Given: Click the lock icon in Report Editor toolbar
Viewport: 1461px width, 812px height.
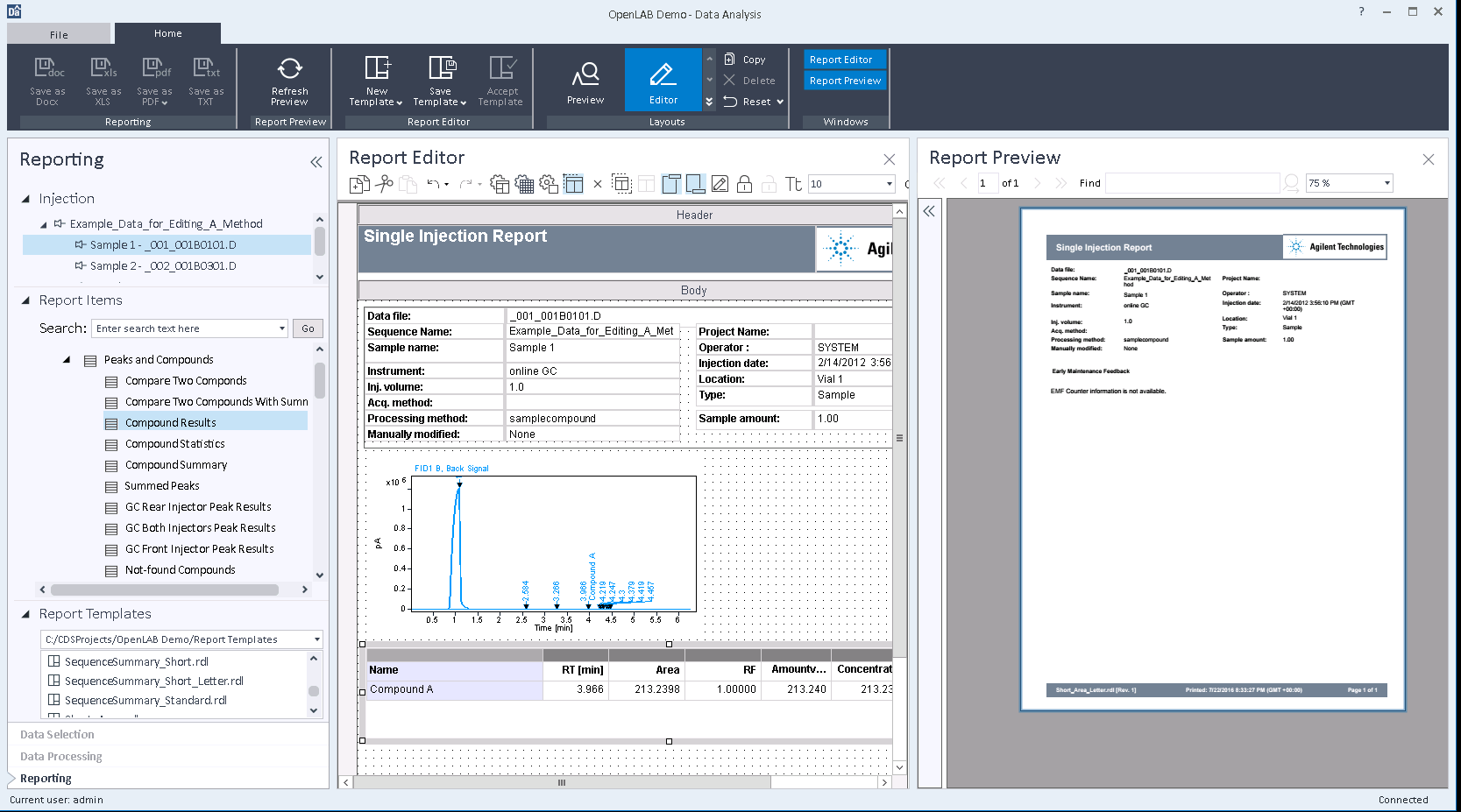Looking at the screenshot, I should click(743, 184).
